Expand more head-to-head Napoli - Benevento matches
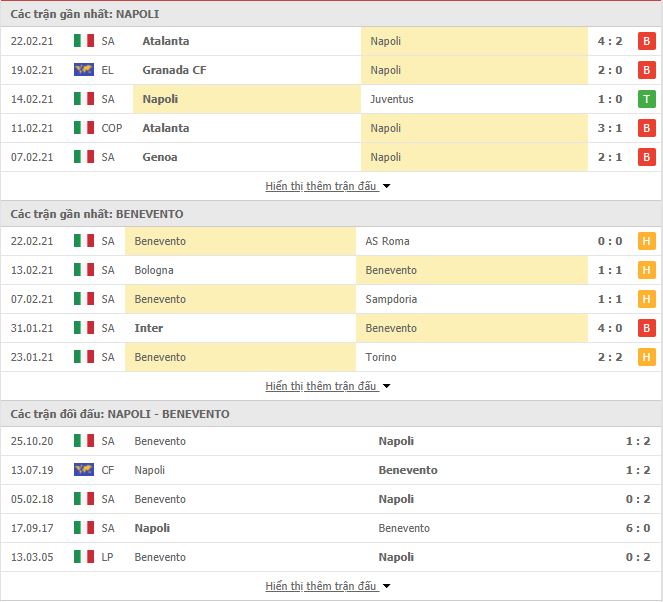The width and height of the screenshot is (663, 602). pos(328,586)
